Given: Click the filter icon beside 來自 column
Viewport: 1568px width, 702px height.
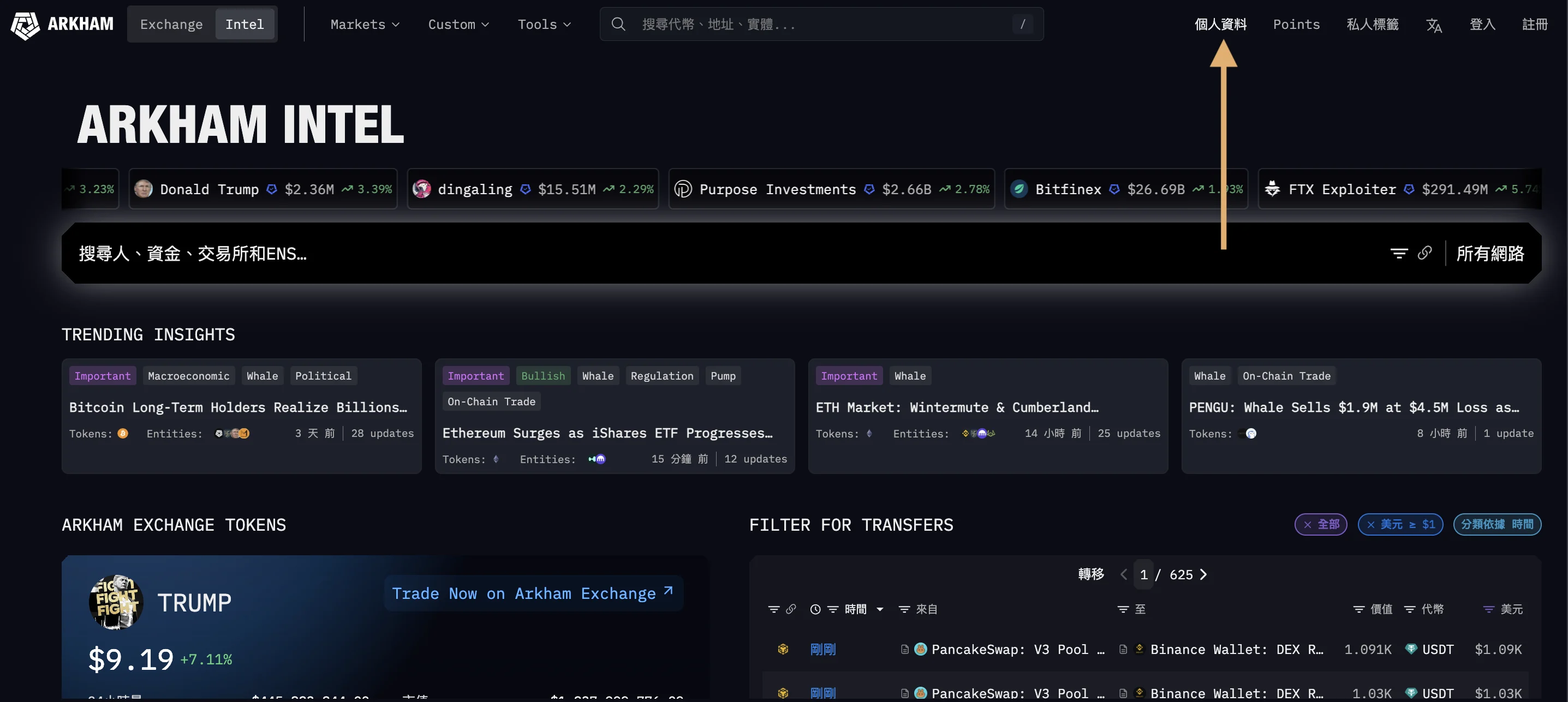Looking at the screenshot, I should (x=904, y=609).
